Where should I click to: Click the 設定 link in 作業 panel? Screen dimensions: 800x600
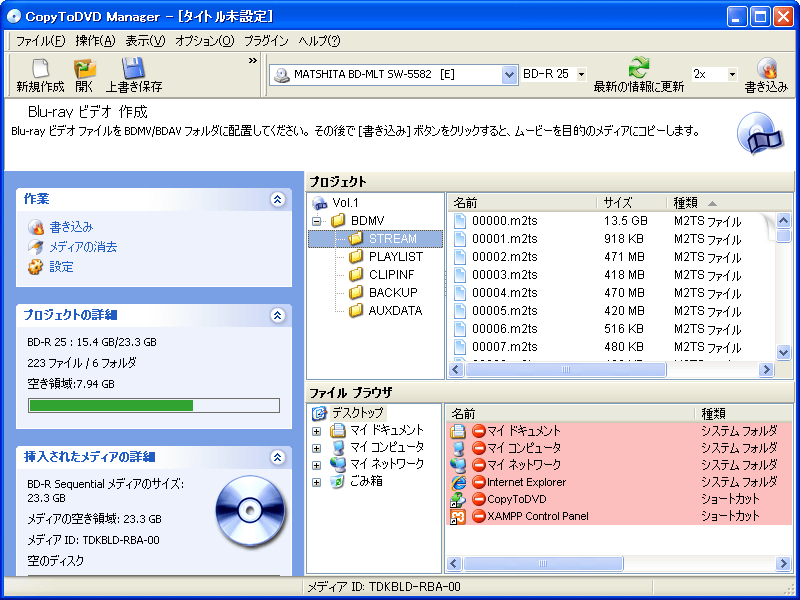61,267
